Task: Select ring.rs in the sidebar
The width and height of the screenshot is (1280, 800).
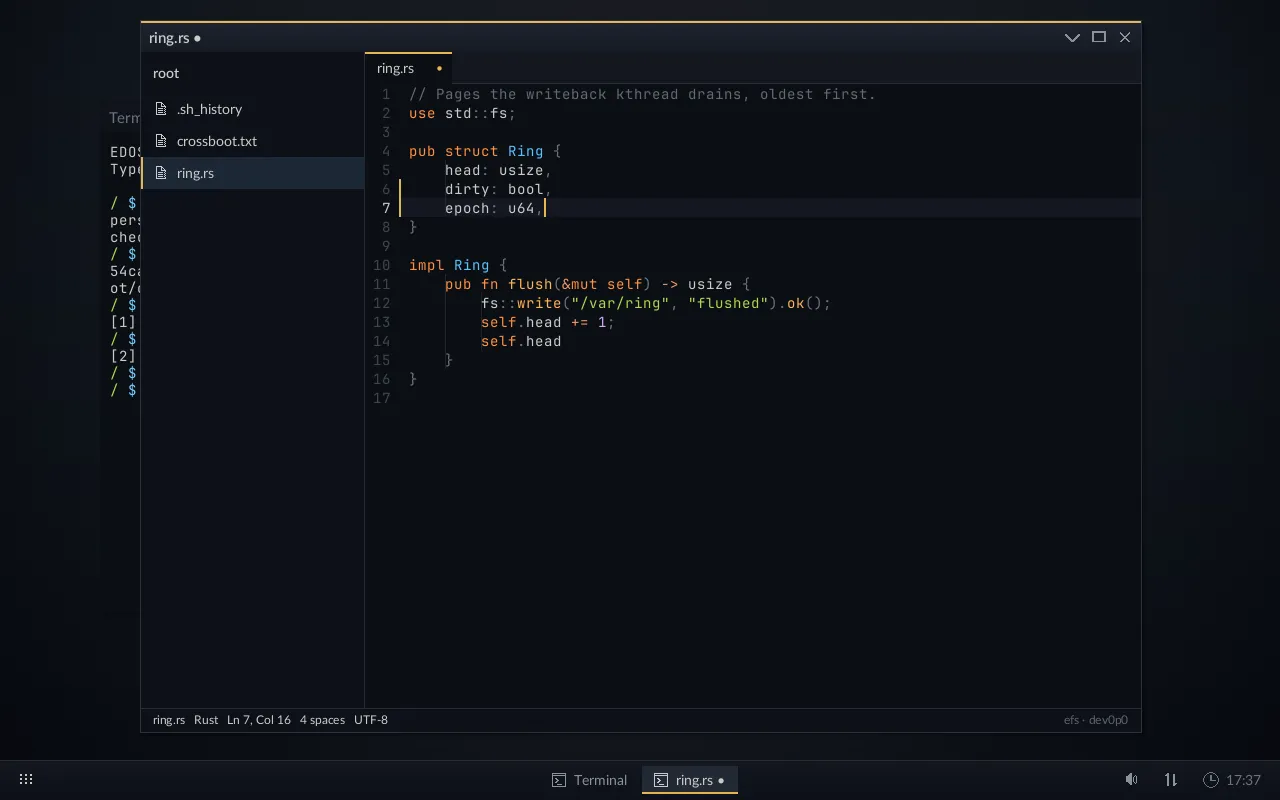Action: (252, 173)
